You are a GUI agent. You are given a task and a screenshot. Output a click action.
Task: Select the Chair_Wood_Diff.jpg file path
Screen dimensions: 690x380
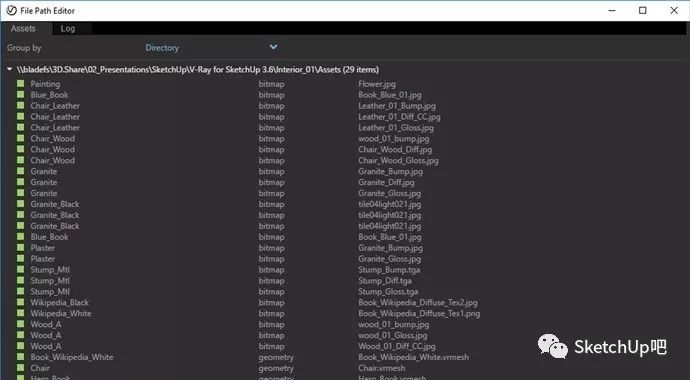click(x=395, y=150)
